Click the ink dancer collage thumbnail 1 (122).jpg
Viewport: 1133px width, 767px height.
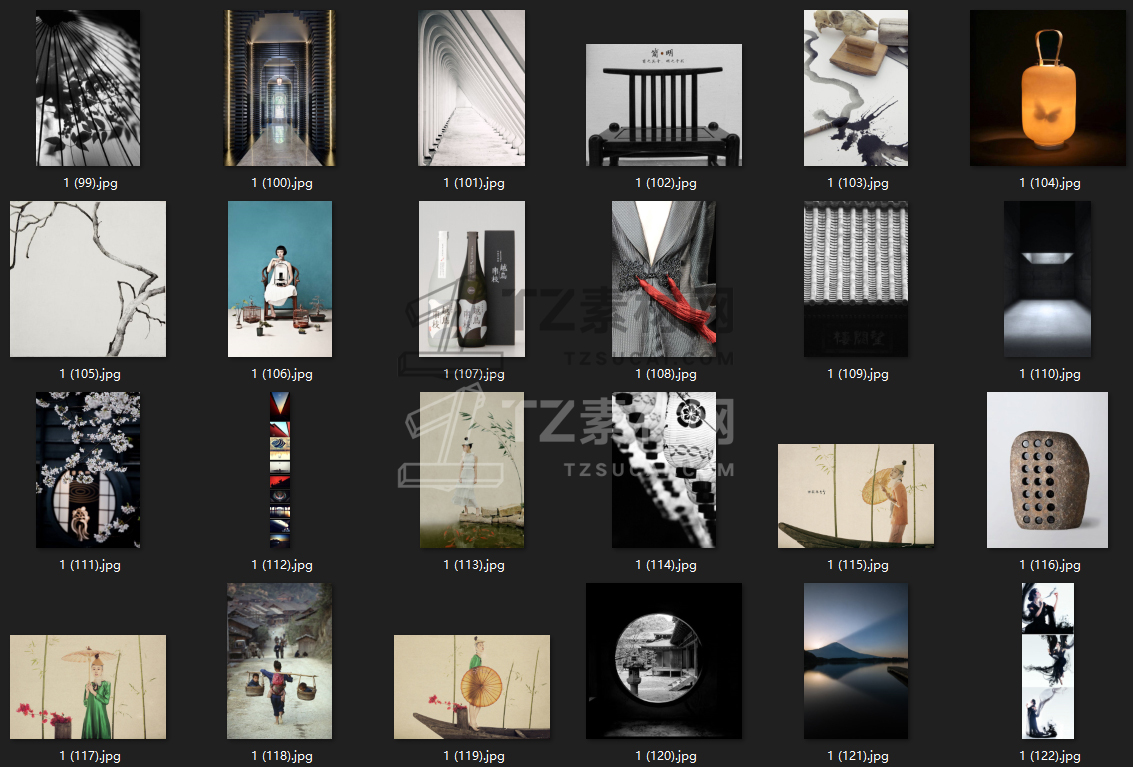pos(1048,661)
